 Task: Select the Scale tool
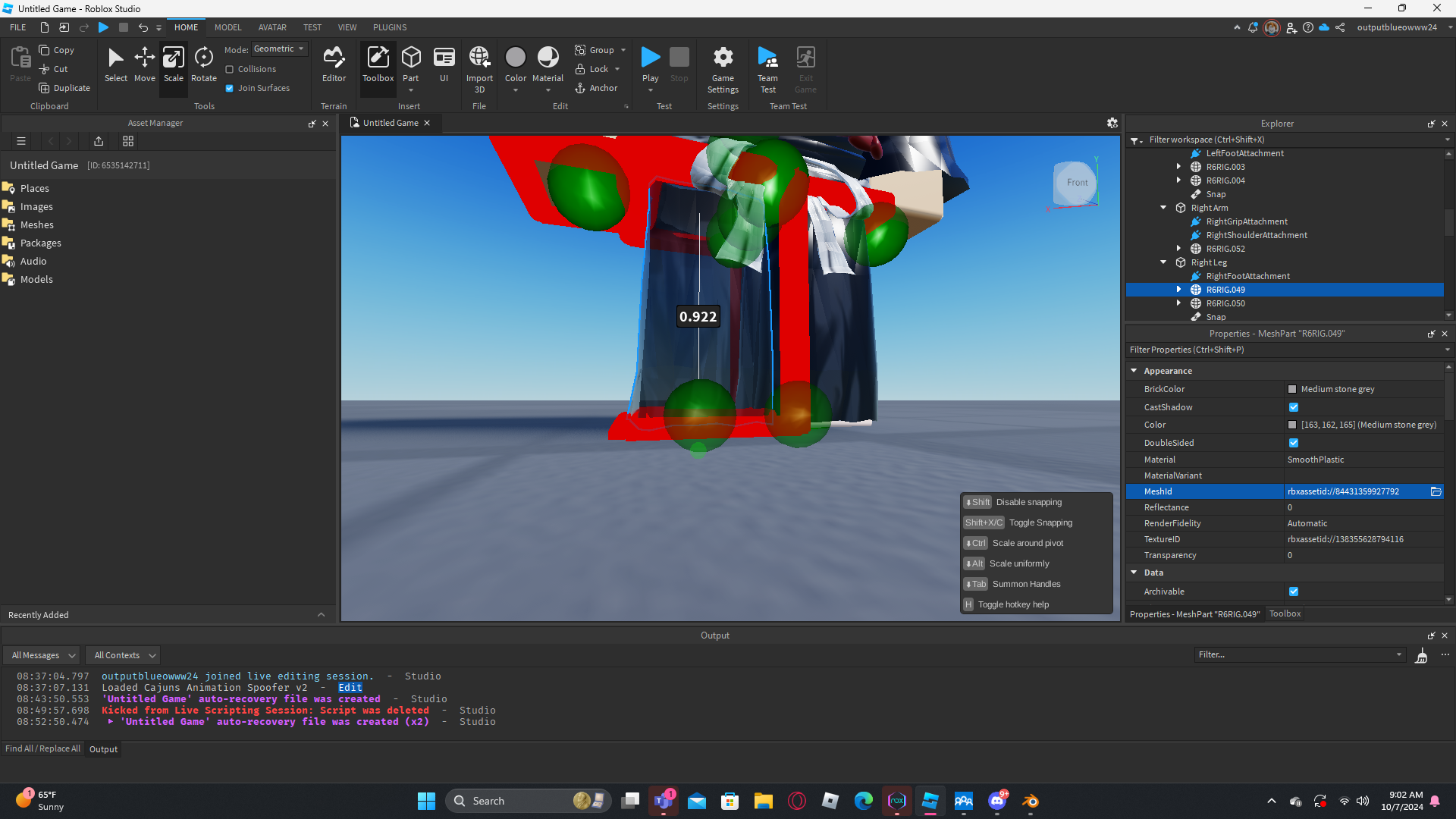click(173, 64)
